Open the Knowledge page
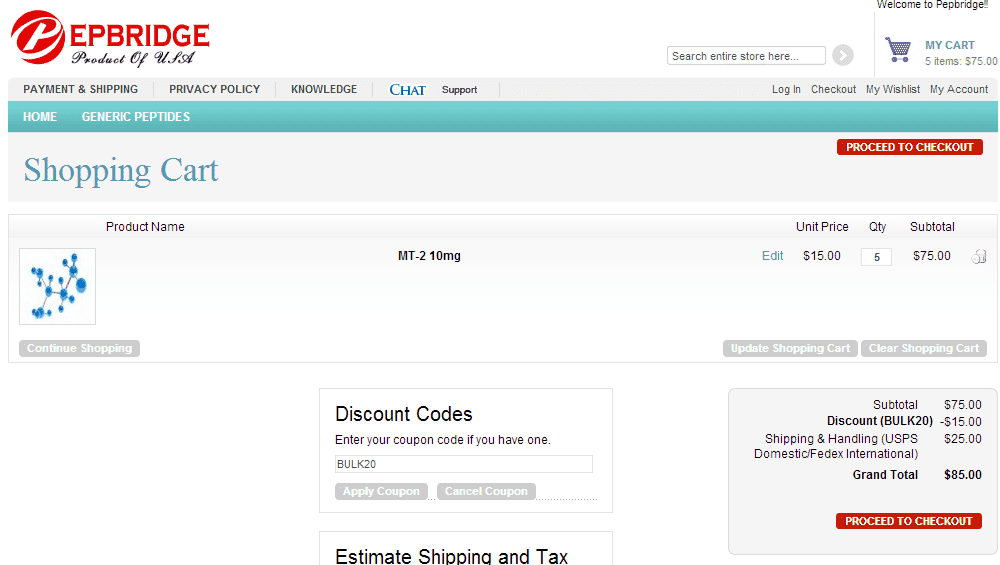Image resolution: width=1000 pixels, height=565 pixels. tap(324, 90)
